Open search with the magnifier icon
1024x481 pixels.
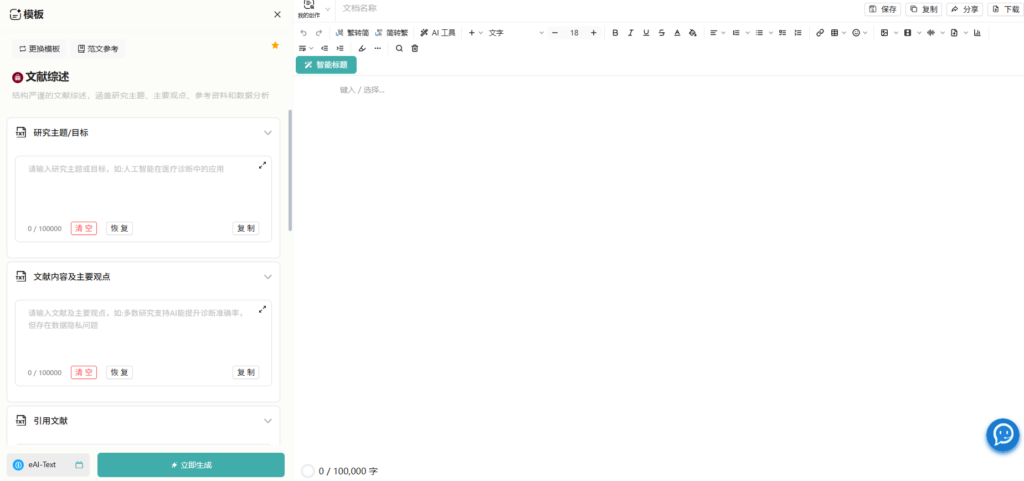[x=400, y=48]
